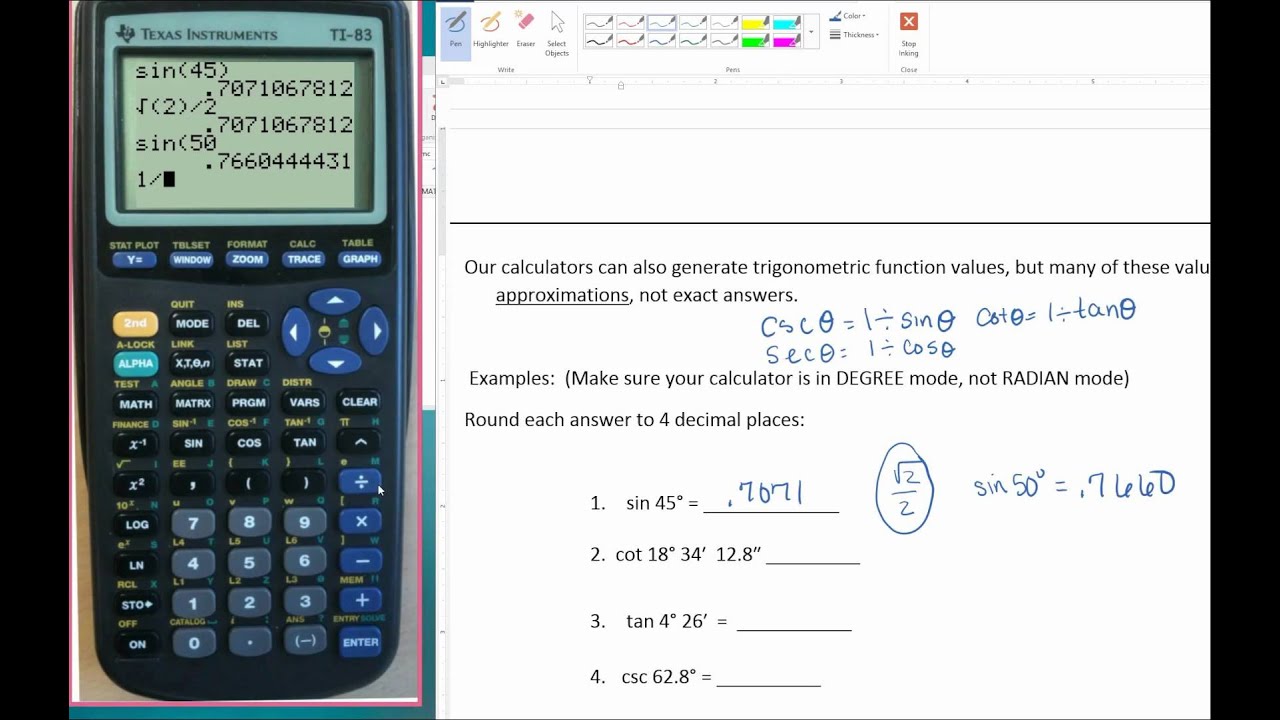Click the calculator up arrow key
This screenshot has height=720, width=1280.
(335, 300)
